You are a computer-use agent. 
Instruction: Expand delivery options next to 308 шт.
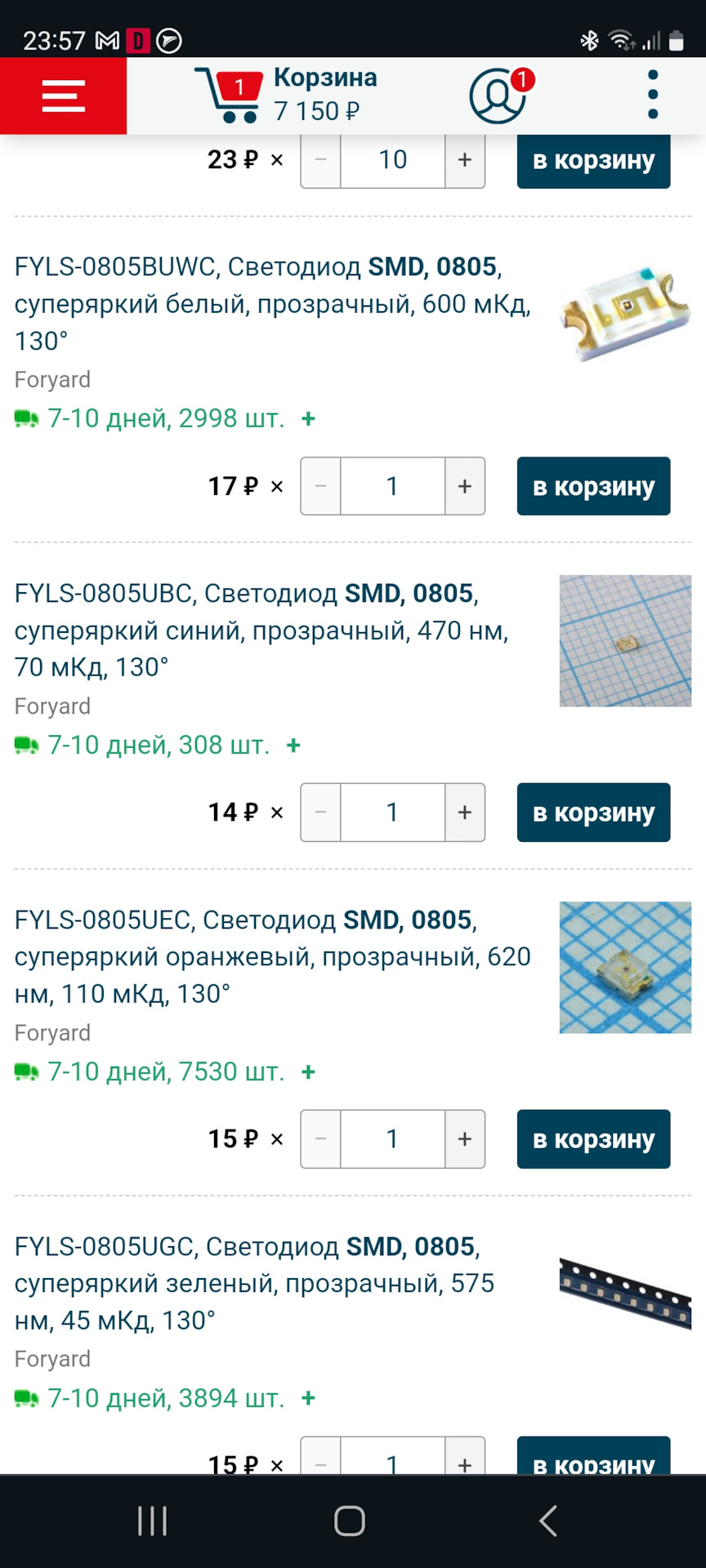292,745
